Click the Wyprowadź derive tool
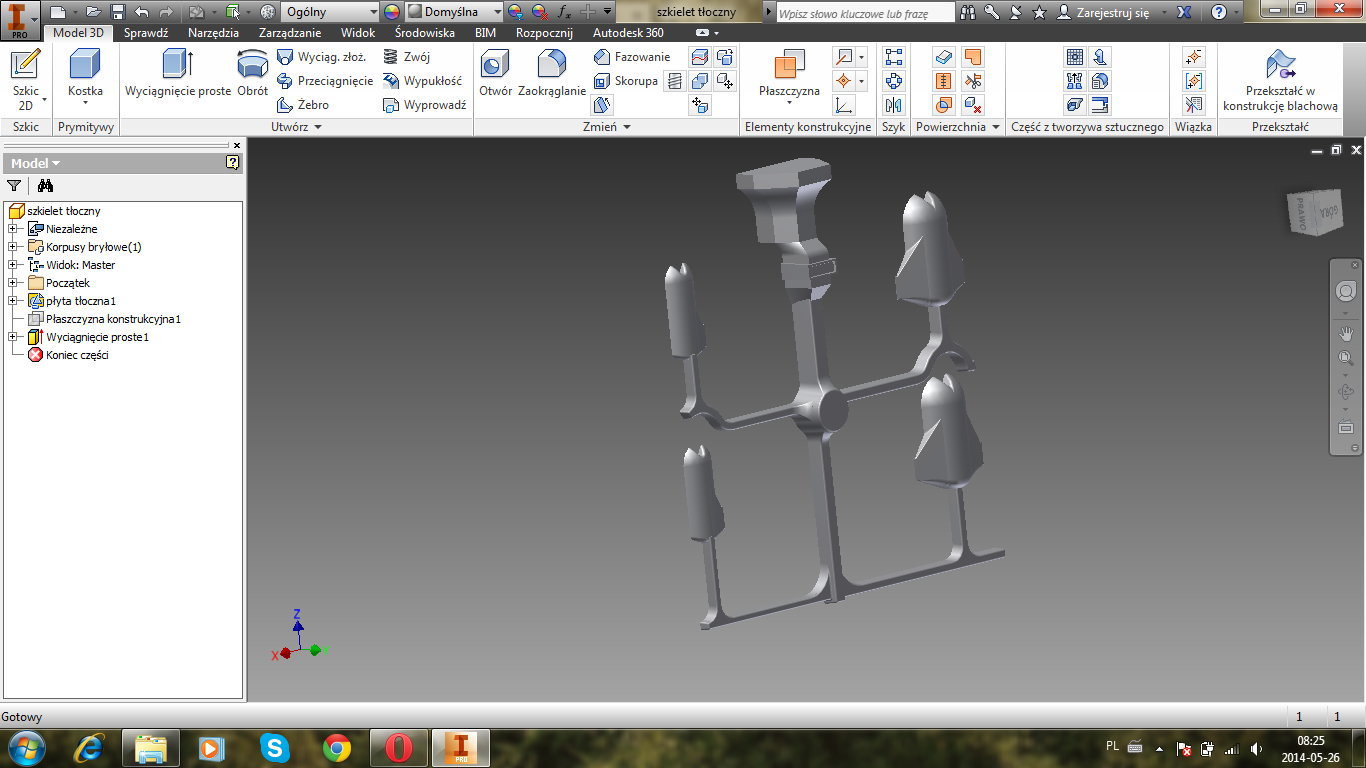Screen dimensions: 1366x768 424,105
